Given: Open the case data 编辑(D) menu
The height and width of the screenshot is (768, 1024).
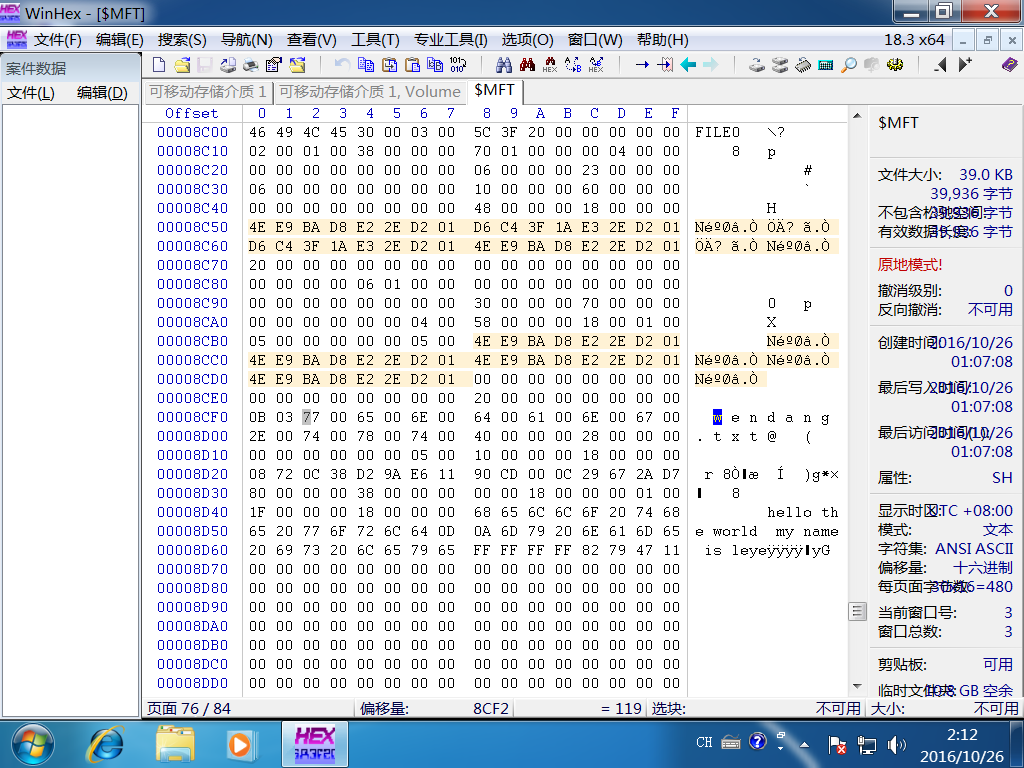Looking at the screenshot, I should point(102,93).
